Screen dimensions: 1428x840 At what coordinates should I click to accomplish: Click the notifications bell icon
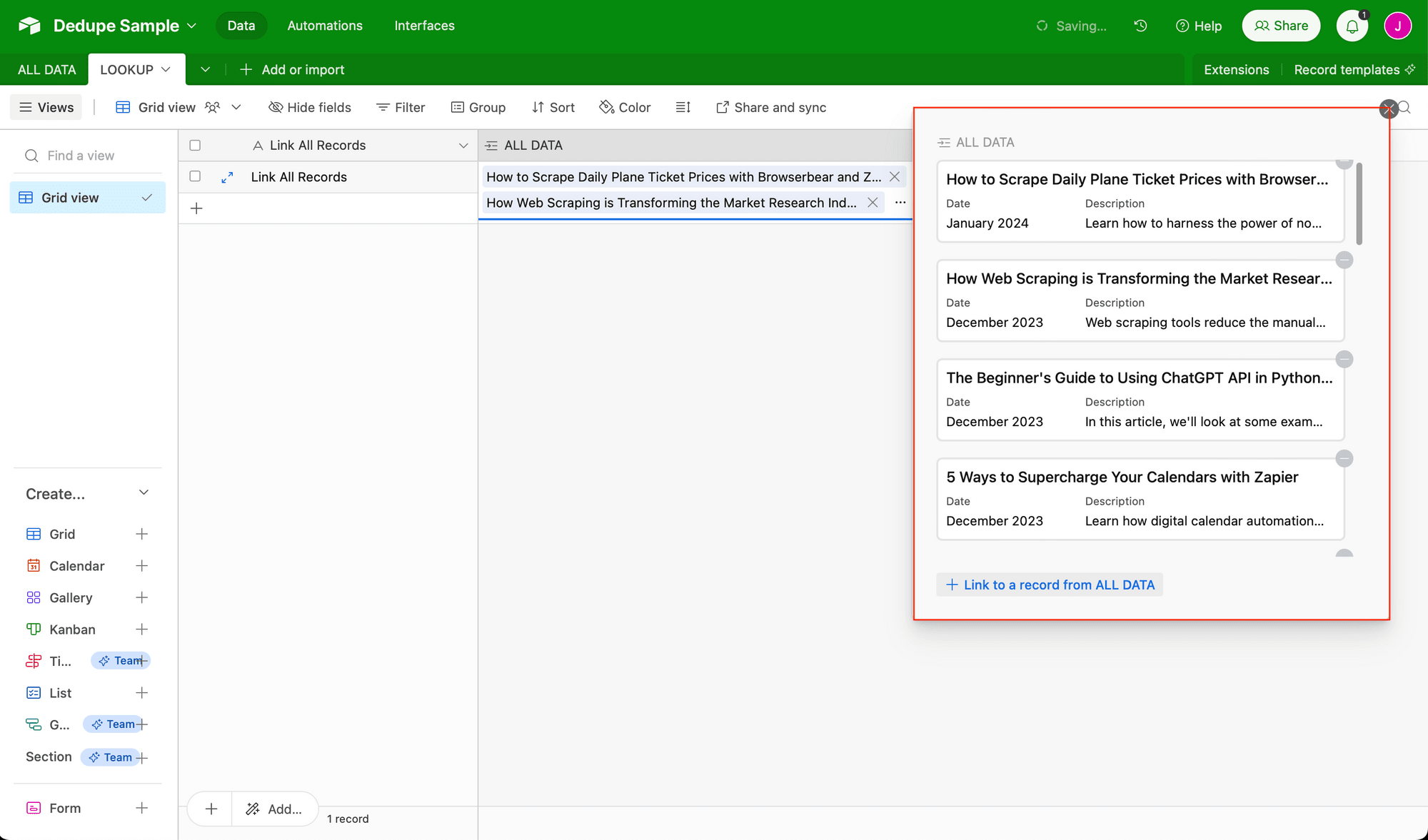click(x=1352, y=26)
